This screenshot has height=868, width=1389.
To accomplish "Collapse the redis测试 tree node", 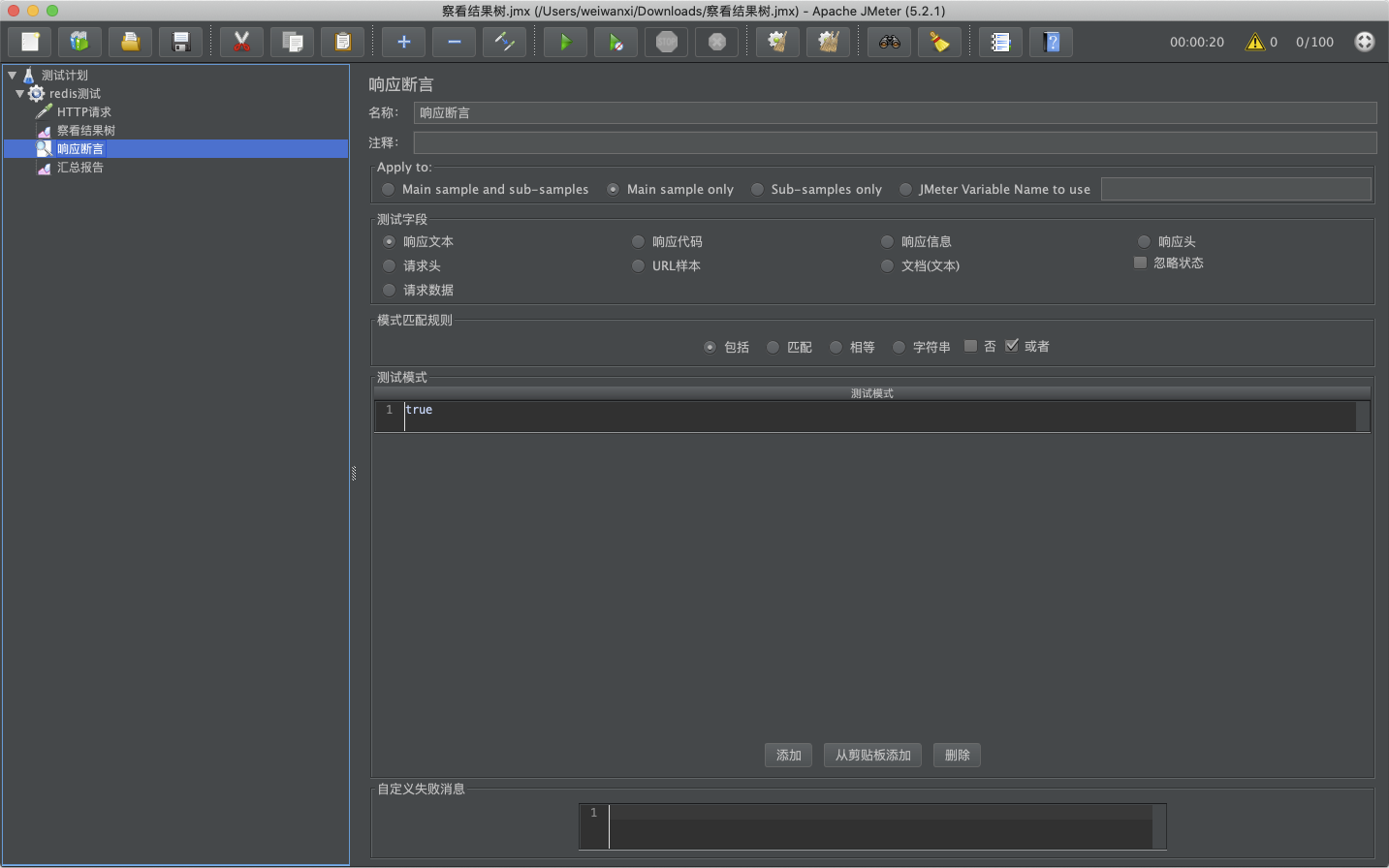I will click(x=19, y=94).
